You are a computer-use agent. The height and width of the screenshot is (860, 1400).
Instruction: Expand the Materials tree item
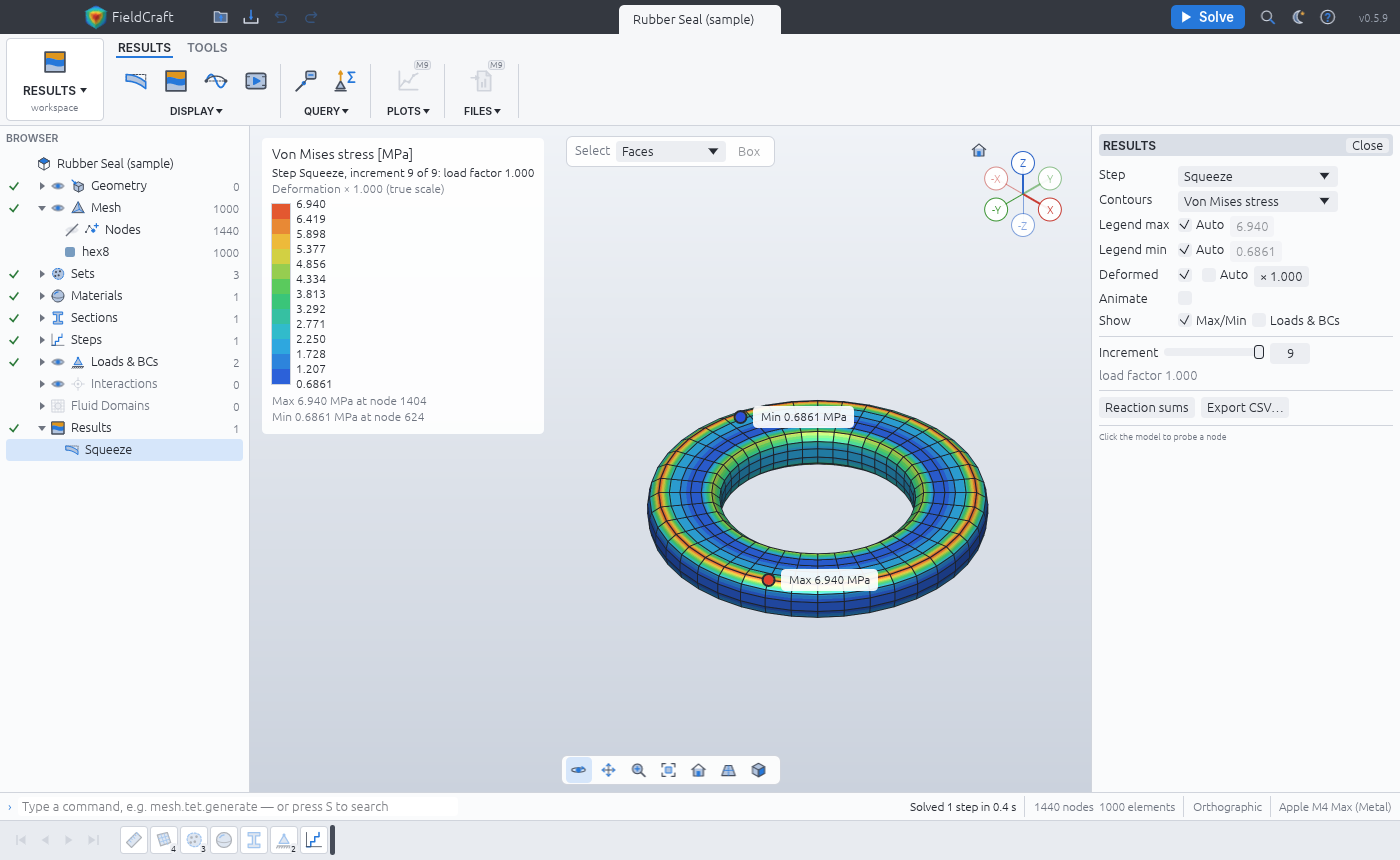pyautogui.click(x=42, y=296)
